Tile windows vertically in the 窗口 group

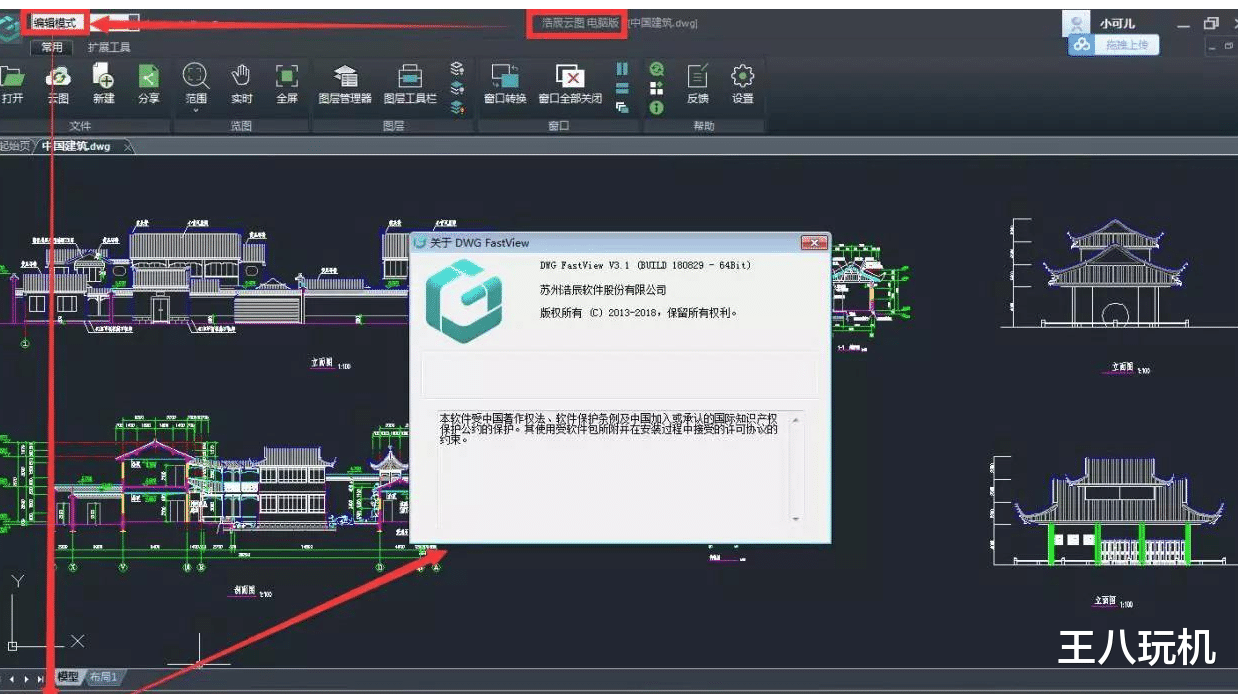pos(622,69)
